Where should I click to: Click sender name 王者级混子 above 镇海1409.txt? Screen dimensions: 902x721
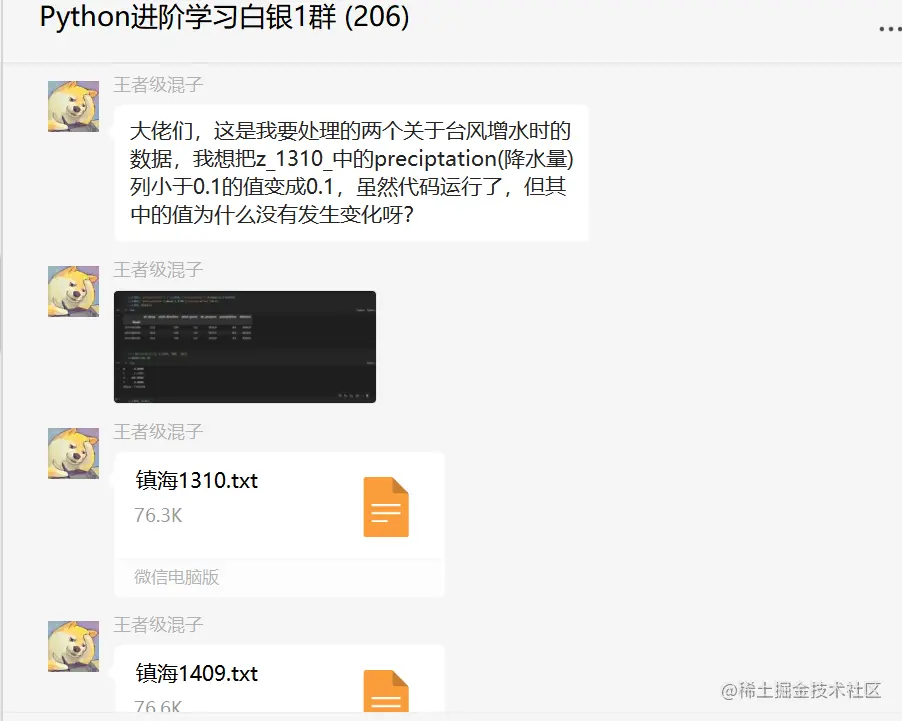point(158,625)
